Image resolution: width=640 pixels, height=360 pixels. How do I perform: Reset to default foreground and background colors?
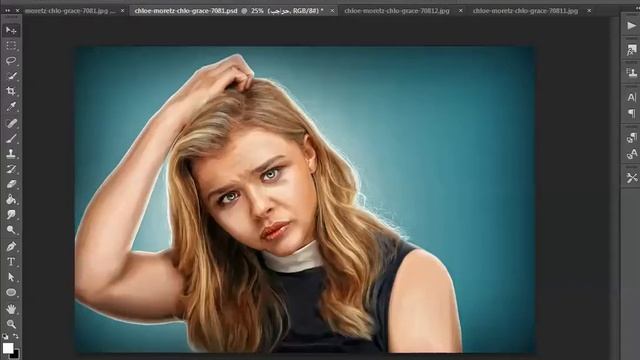5,337
